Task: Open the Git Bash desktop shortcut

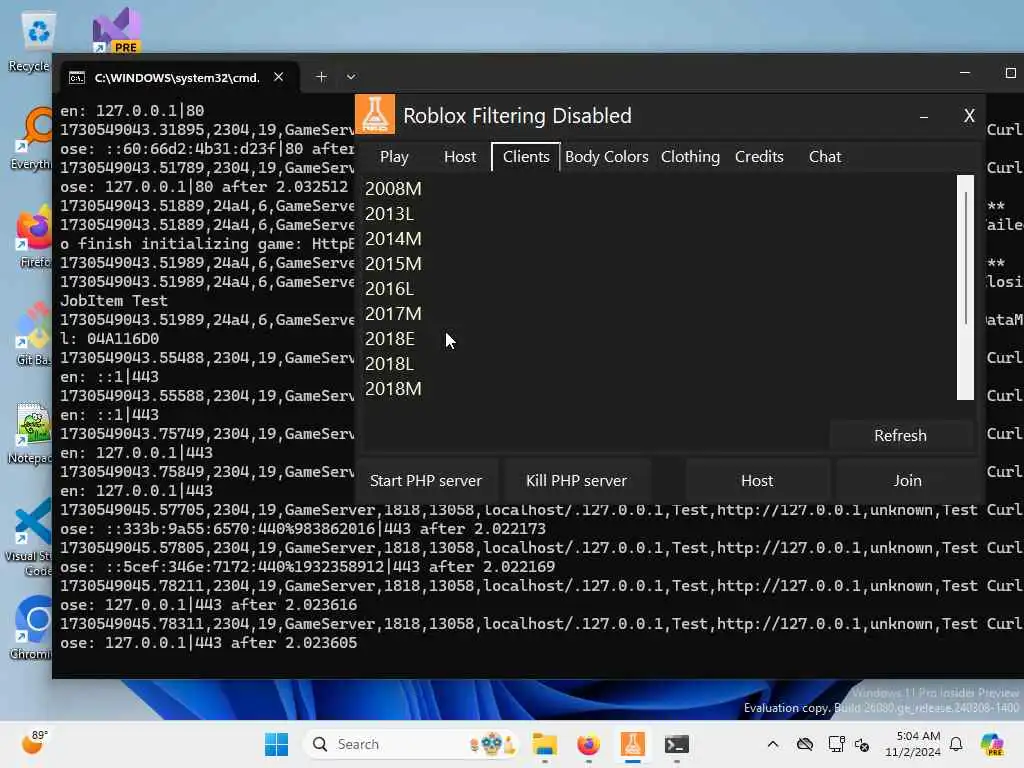Action: pos(33,334)
